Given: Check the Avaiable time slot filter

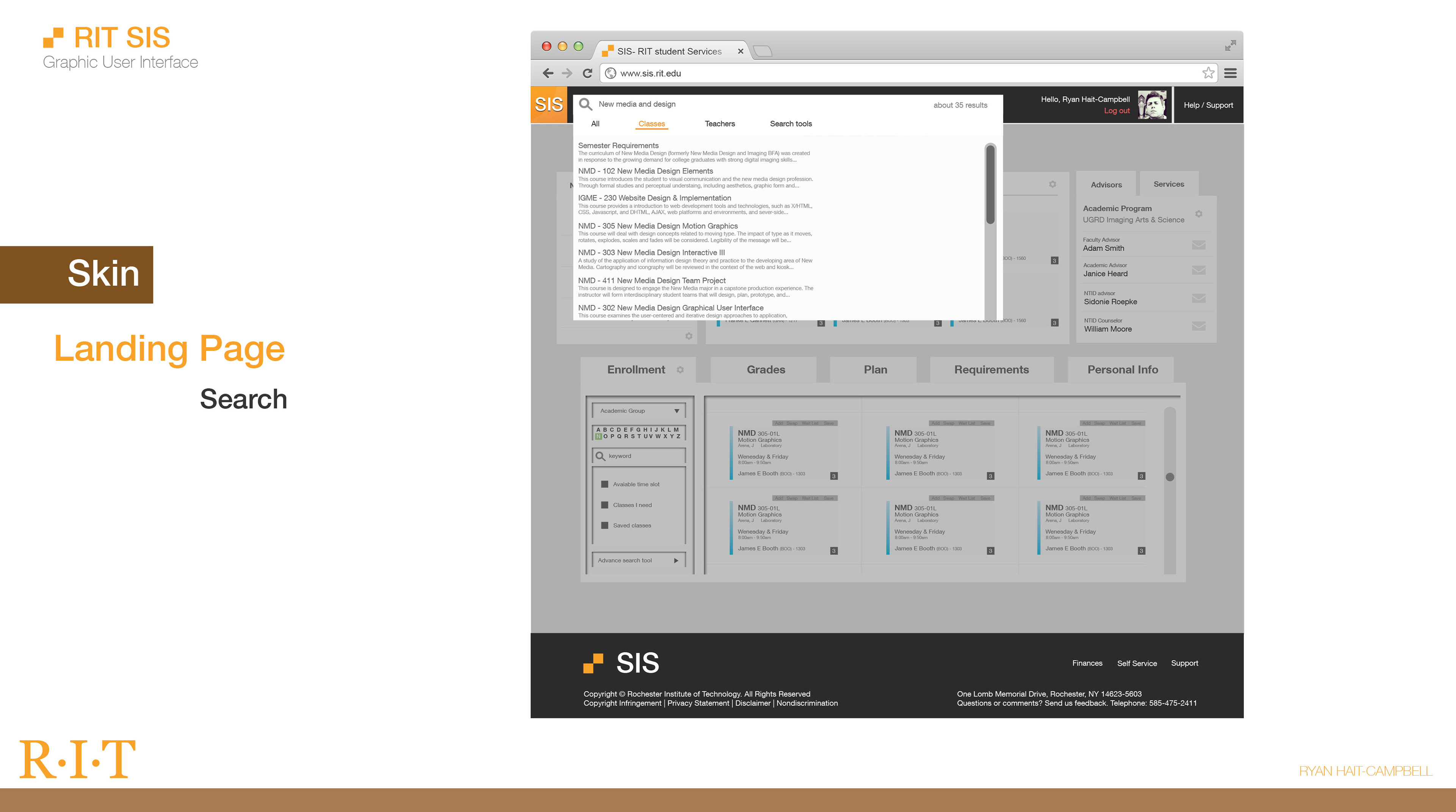Looking at the screenshot, I should (x=605, y=484).
